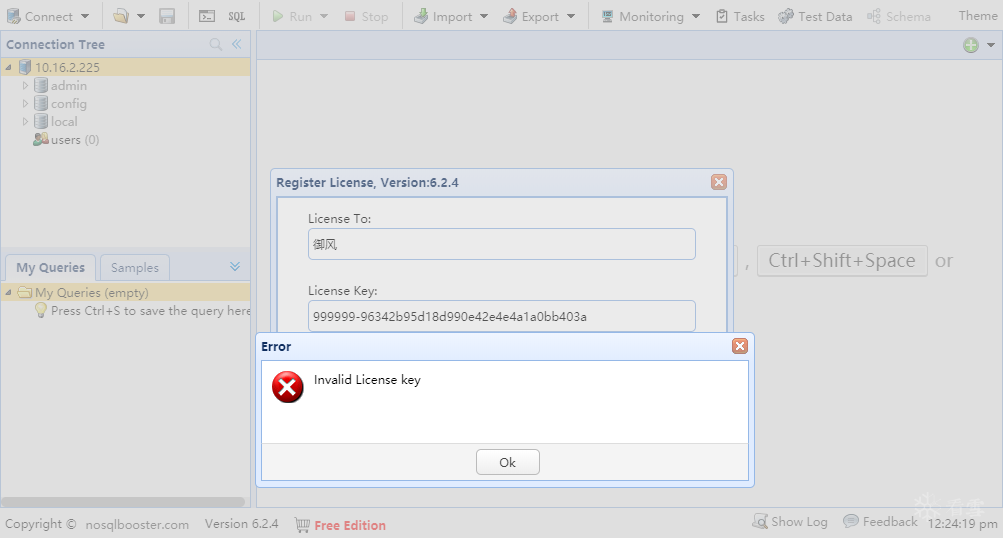Screen dimensions: 1003x538
Task: Open the shell terminal icon
Action: [207, 17]
